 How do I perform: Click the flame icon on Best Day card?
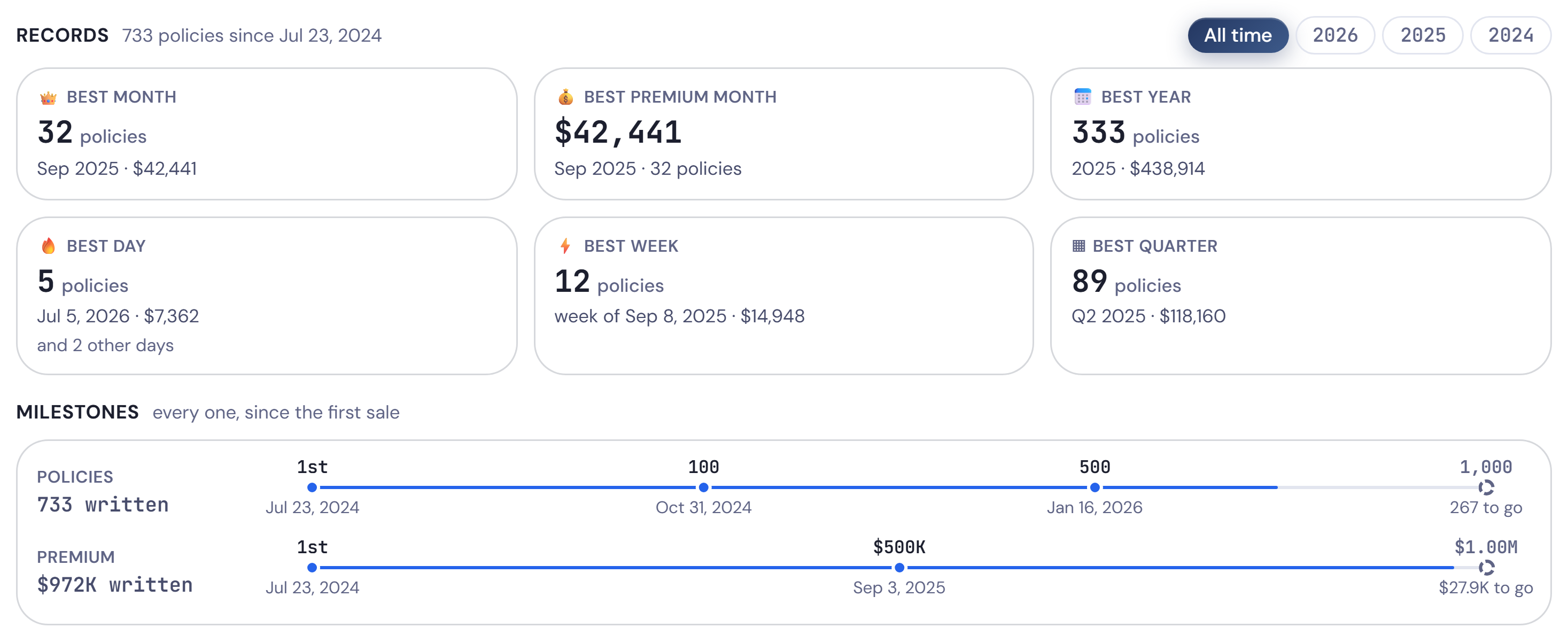[48, 246]
